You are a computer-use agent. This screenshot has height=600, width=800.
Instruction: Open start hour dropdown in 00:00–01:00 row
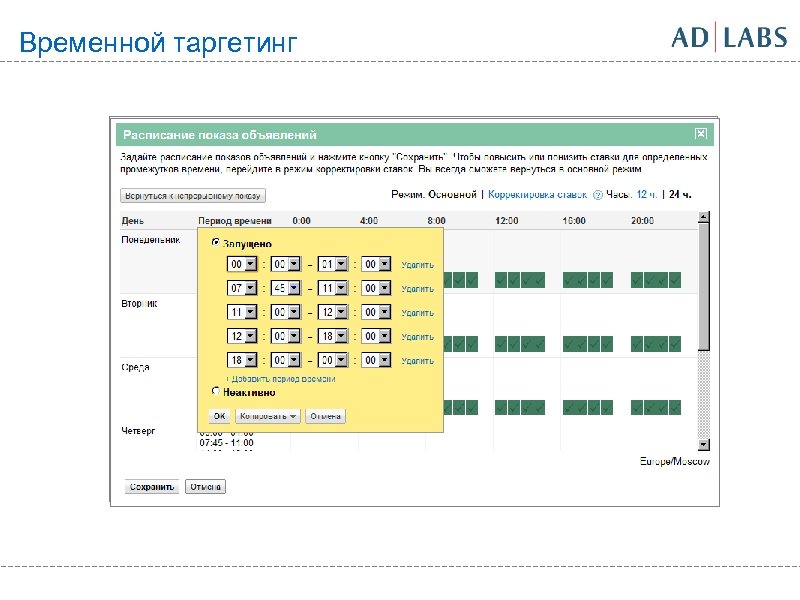[x=242, y=264]
